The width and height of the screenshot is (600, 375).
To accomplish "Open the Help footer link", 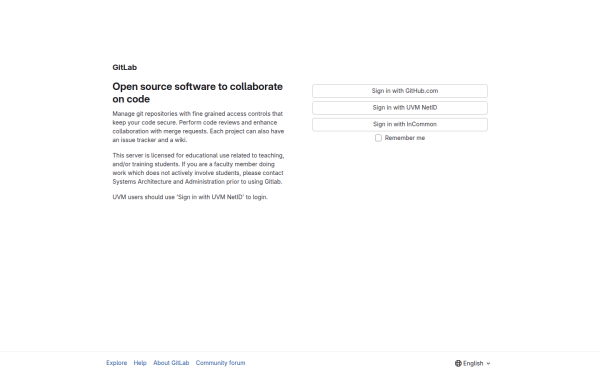I will coord(140,363).
